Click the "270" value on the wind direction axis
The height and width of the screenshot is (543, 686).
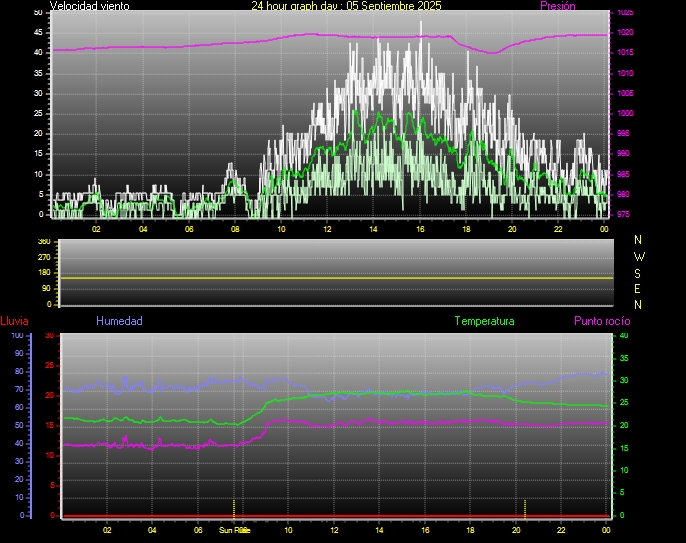pos(44,257)
